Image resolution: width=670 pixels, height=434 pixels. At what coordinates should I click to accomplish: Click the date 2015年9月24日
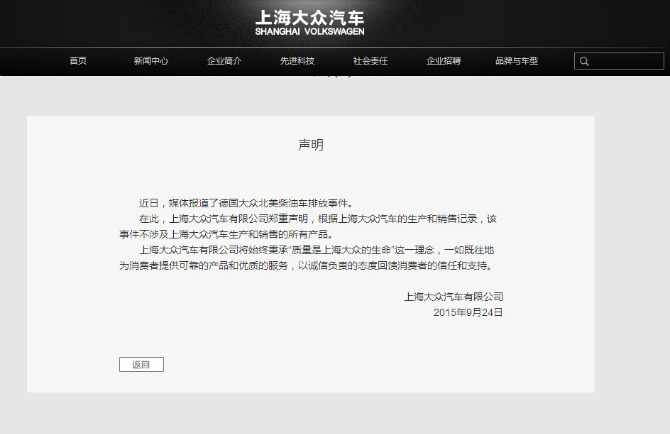(468, 313)
